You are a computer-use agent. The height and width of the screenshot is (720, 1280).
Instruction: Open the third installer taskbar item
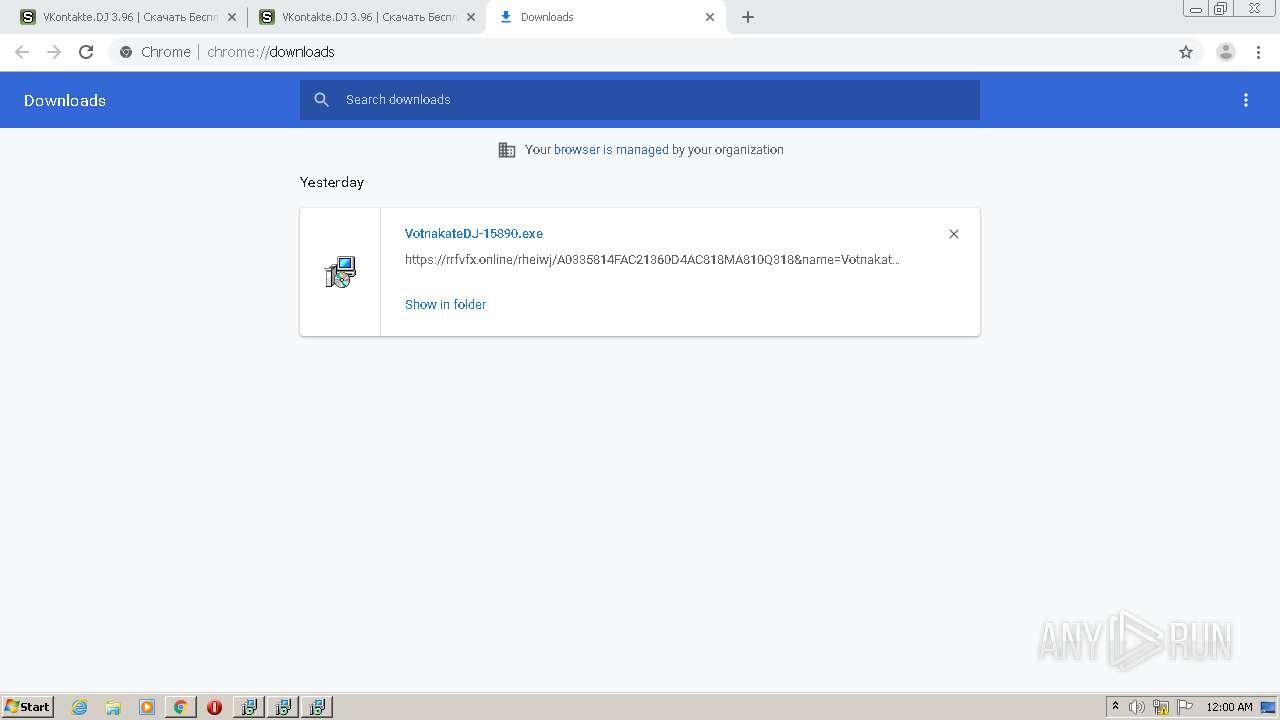click(317, 707)
